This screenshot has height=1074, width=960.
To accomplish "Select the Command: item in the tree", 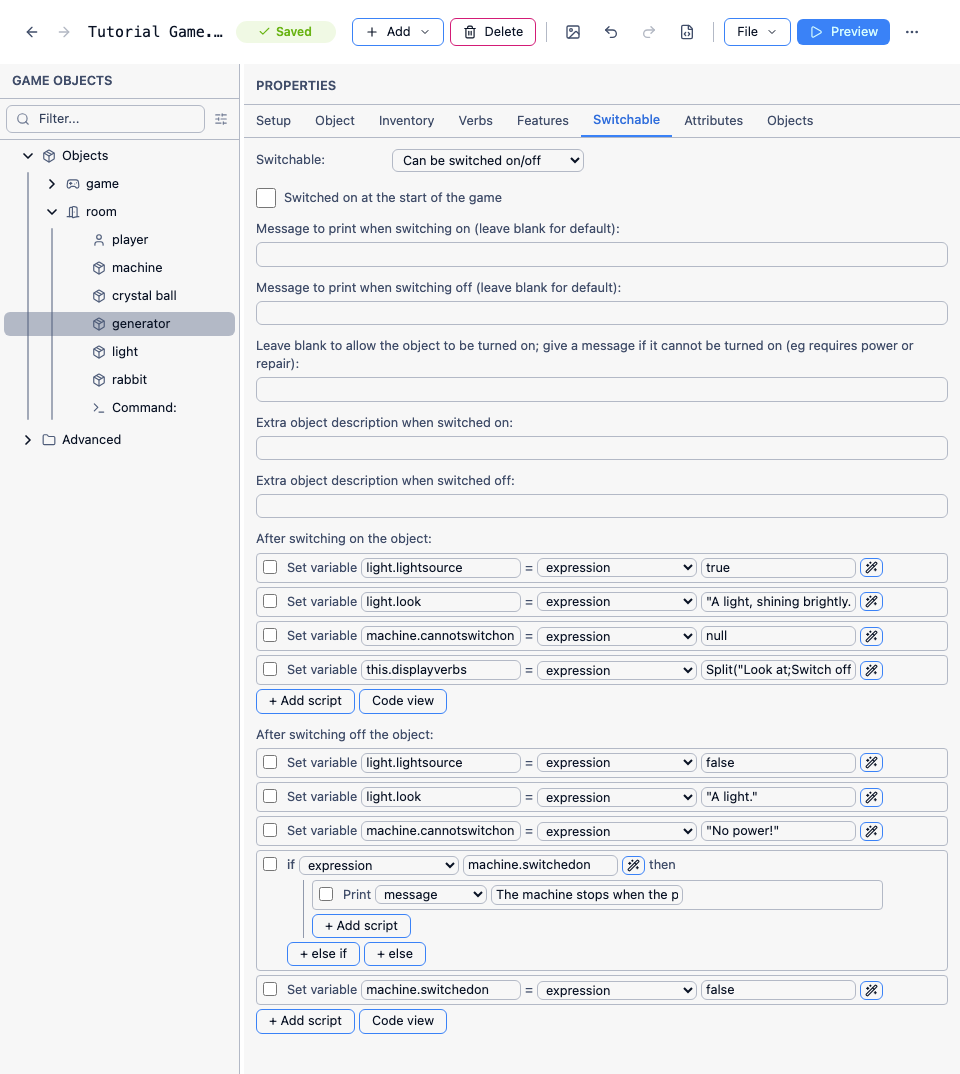I will tap(144, 408).
